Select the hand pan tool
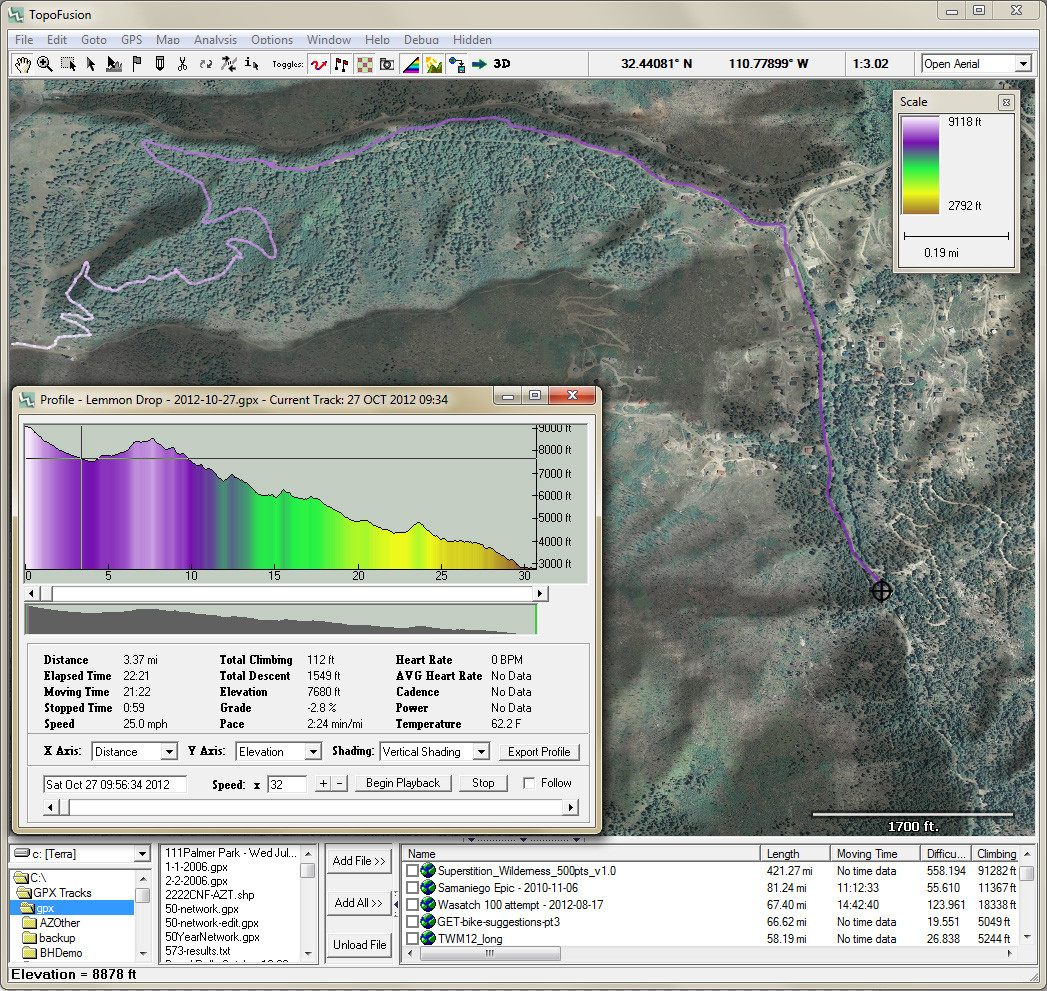The image size is (1047, 991). 23,64
